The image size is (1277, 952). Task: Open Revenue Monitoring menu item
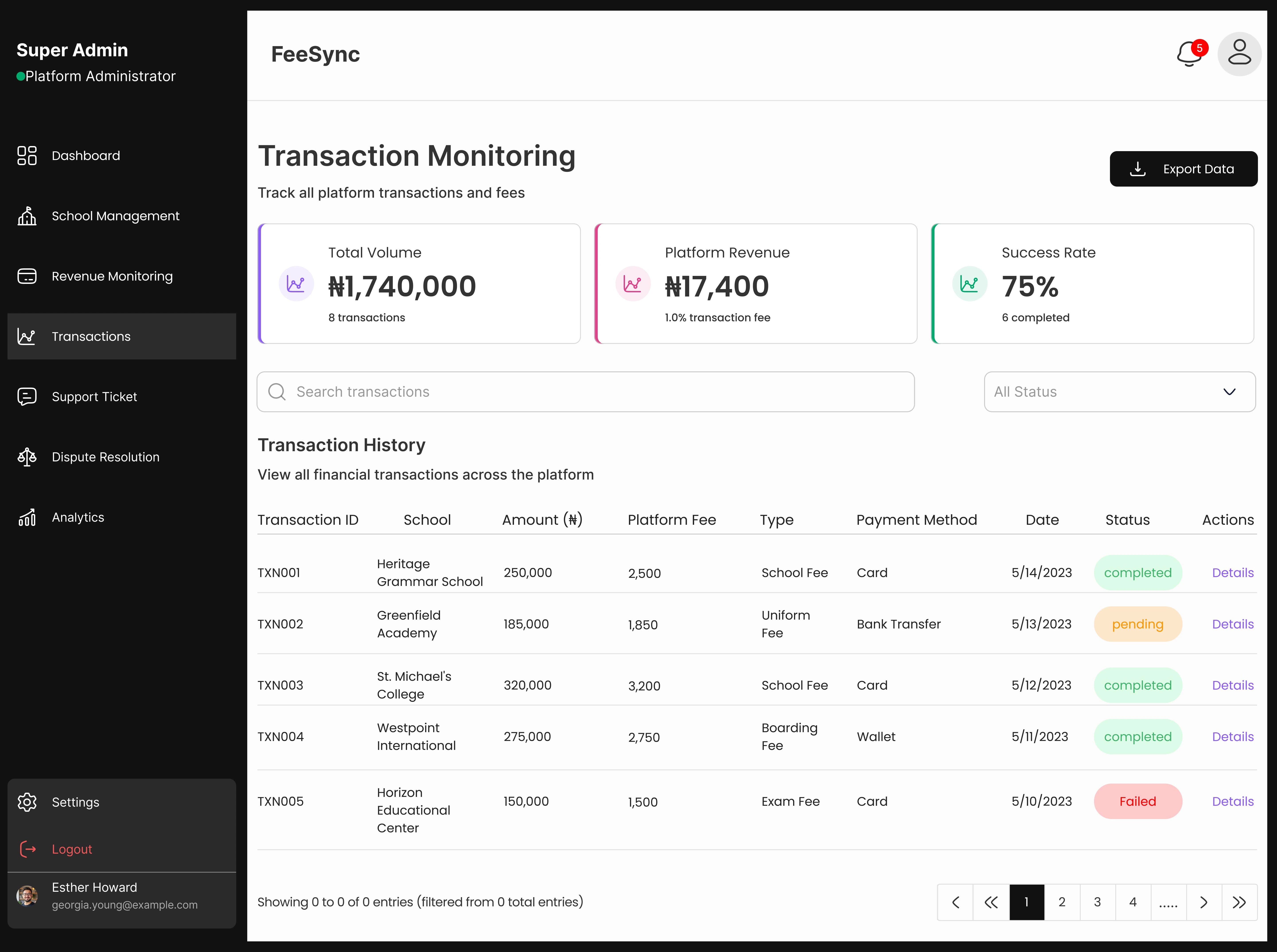[x=122, y=276]
